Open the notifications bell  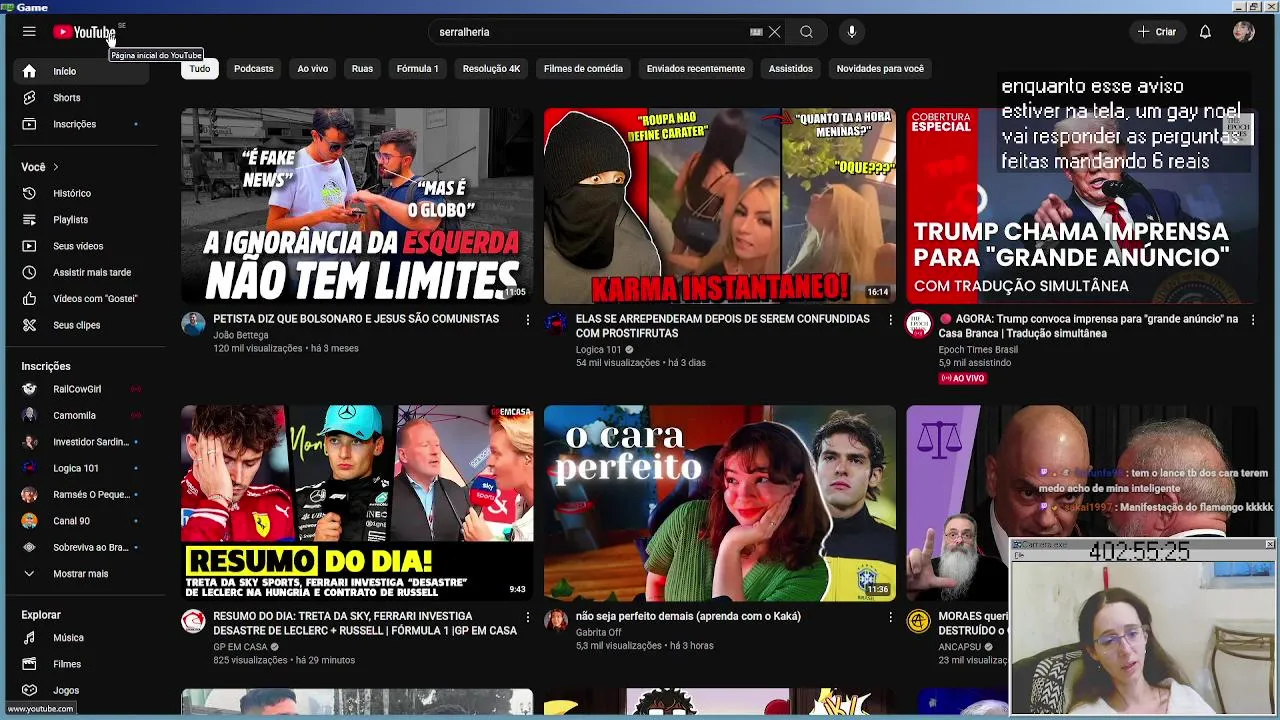coord(1205,32)
